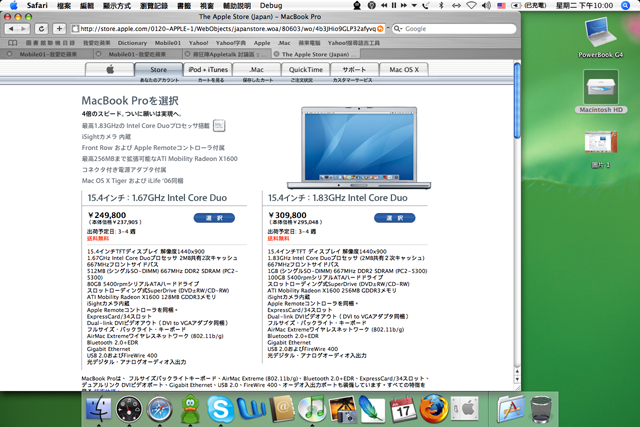Open the Mac OS X navigation tab
The image size is (640, 427).
pos(404,69)
